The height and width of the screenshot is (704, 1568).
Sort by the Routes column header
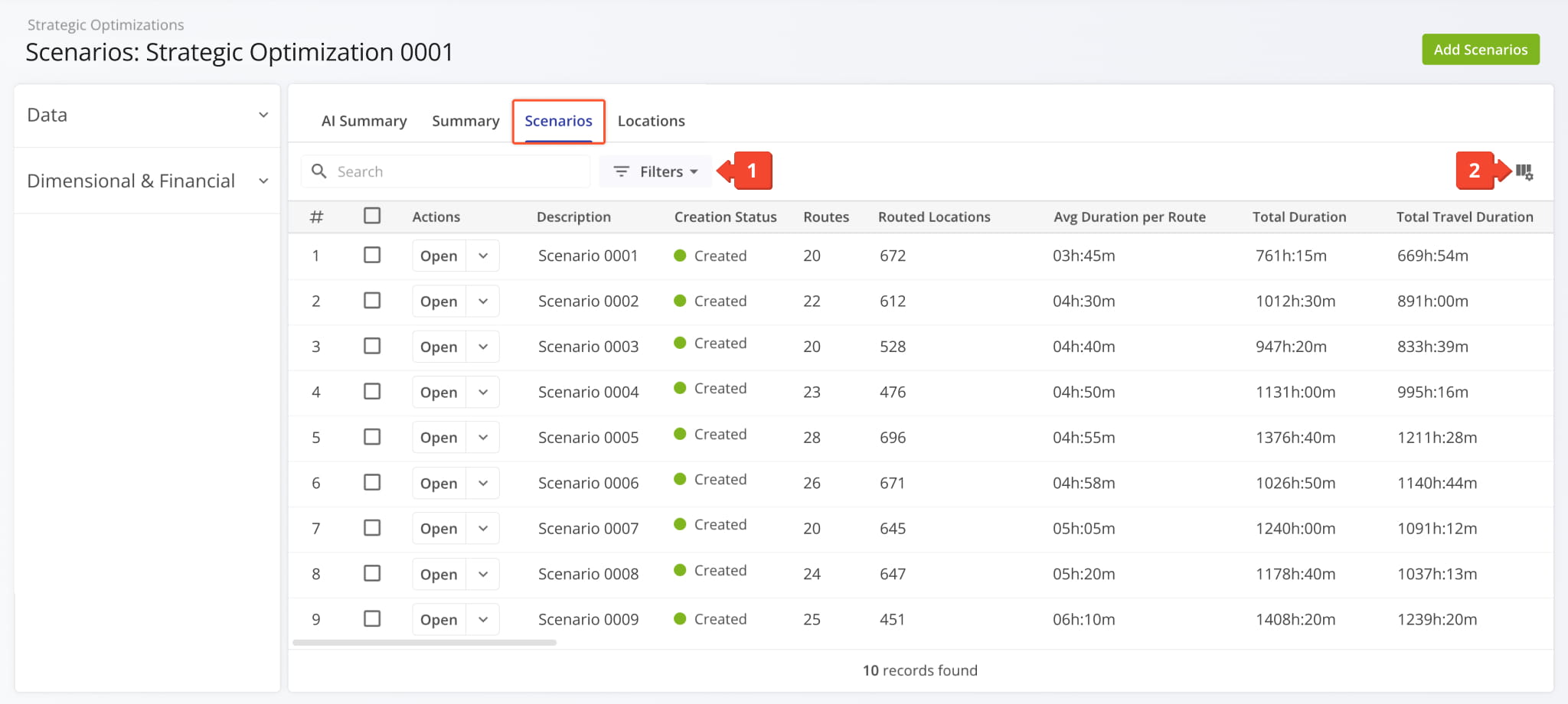826,217
